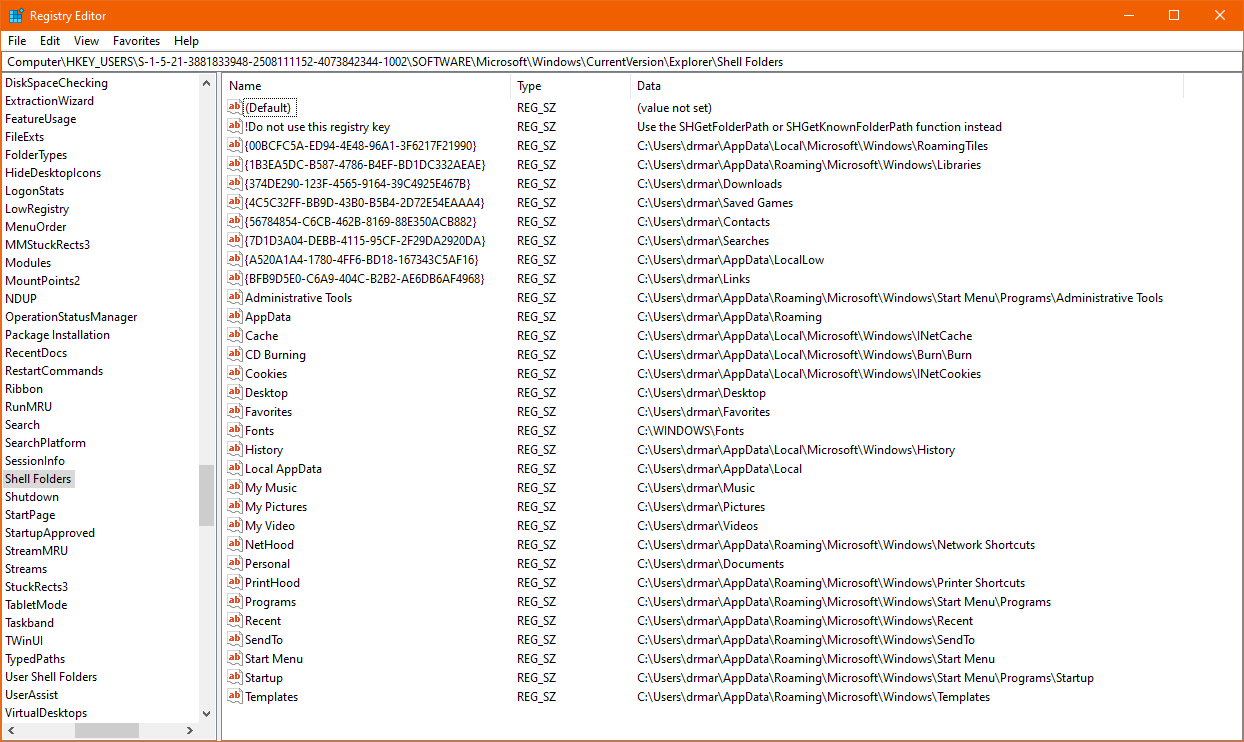Select the '!Do not use this registry key' value
The width and height of the screenshot is (1244, 742).
coord(317,126)
